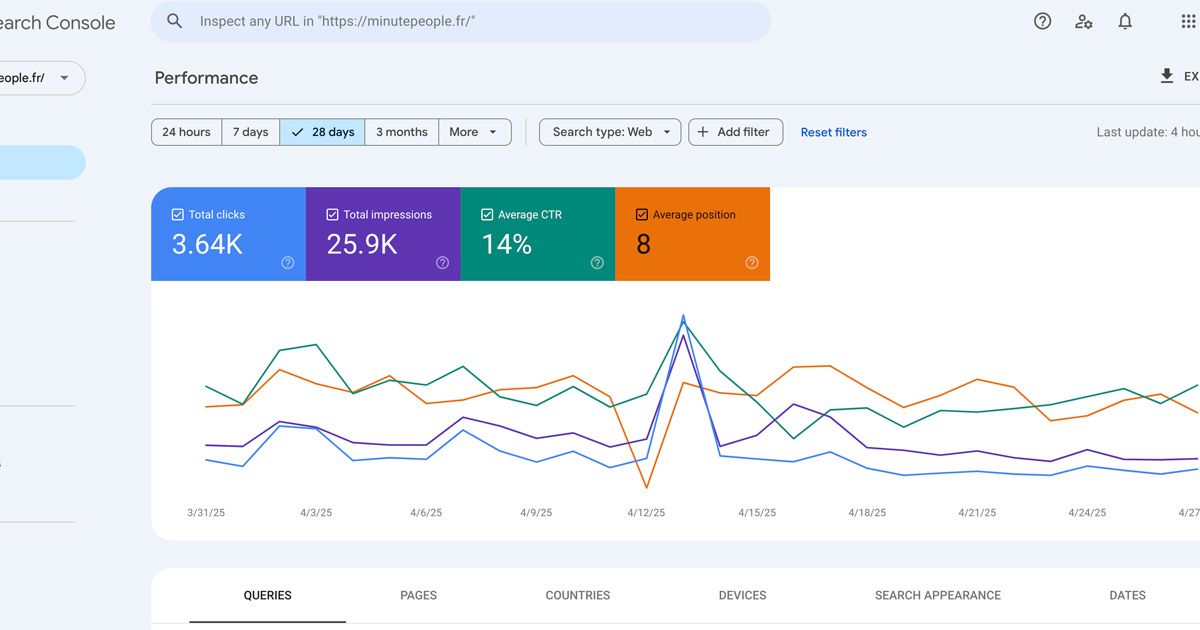The width and height of the screenshot is (1200, 630).
Task: Click the Reset filters link
Action: (833, 132)
